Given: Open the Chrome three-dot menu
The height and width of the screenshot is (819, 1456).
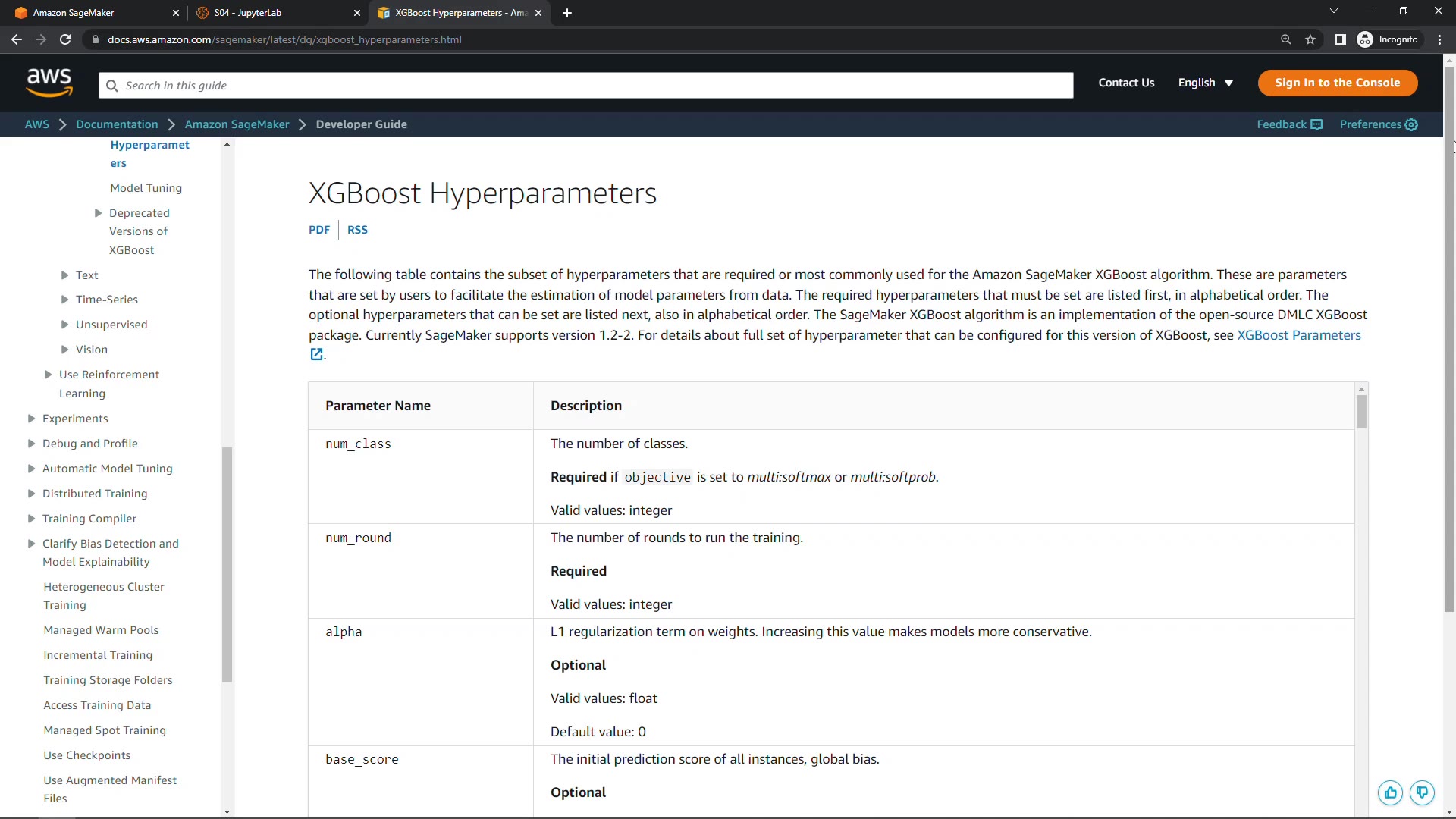Looking at the screenshot, I should coord(1439,39).
